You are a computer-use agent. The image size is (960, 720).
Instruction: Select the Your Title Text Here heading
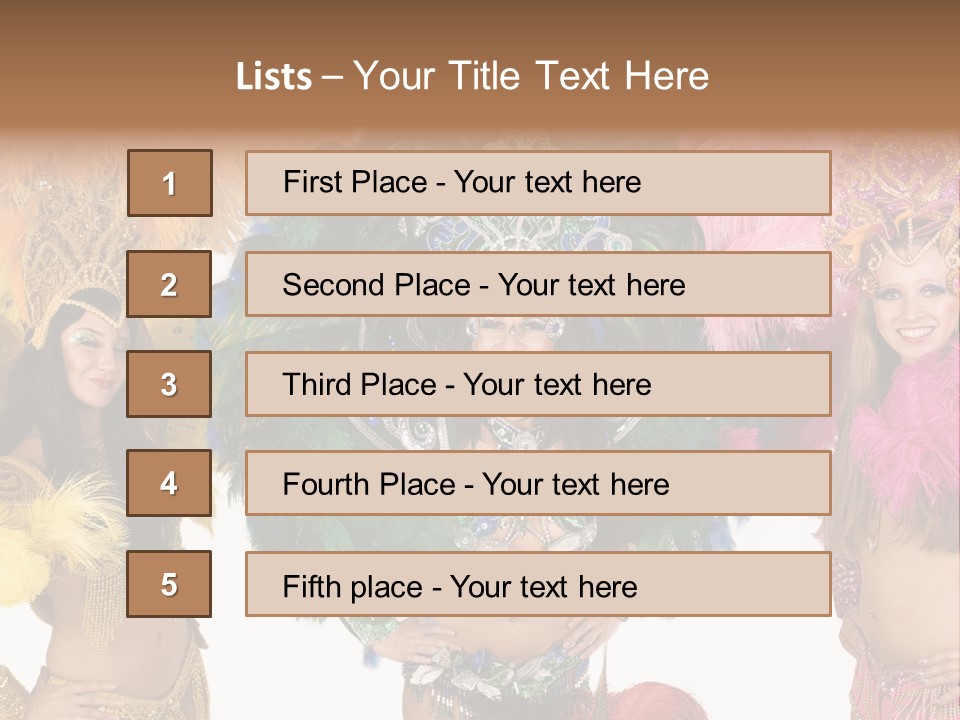coord(531,76)
